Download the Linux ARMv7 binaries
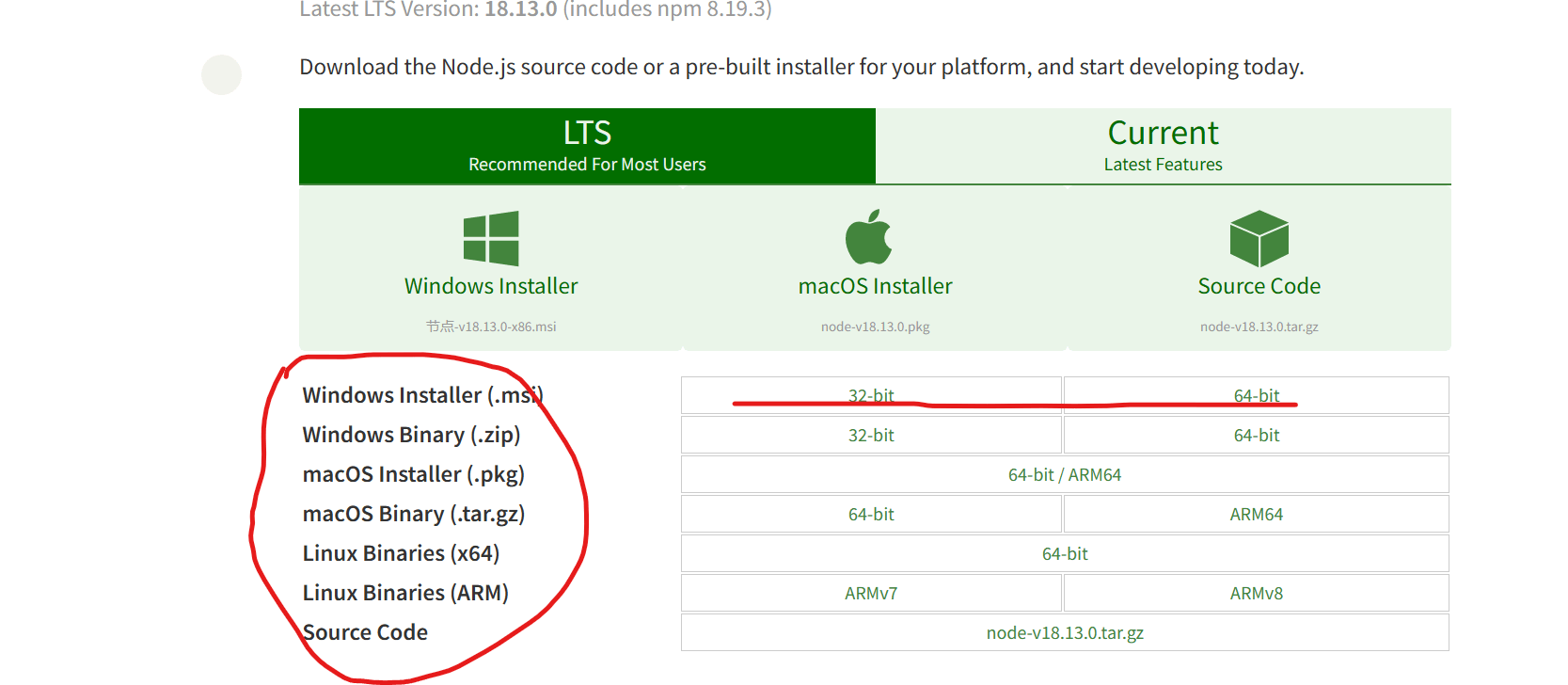This screenshot has width=1568, height=685. pos(871,593)
